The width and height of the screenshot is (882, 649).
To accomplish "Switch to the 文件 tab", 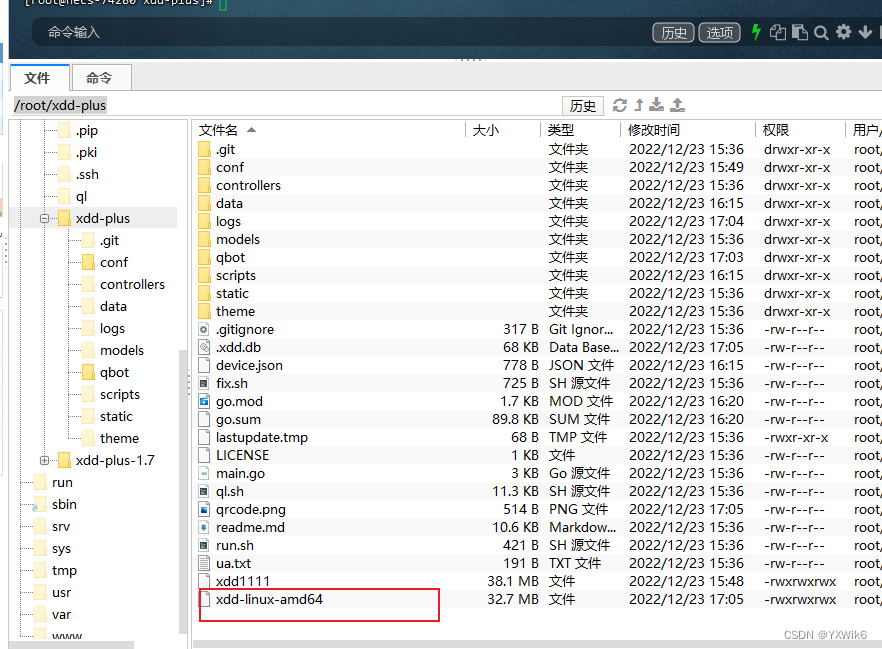I will tap(40, 78).
